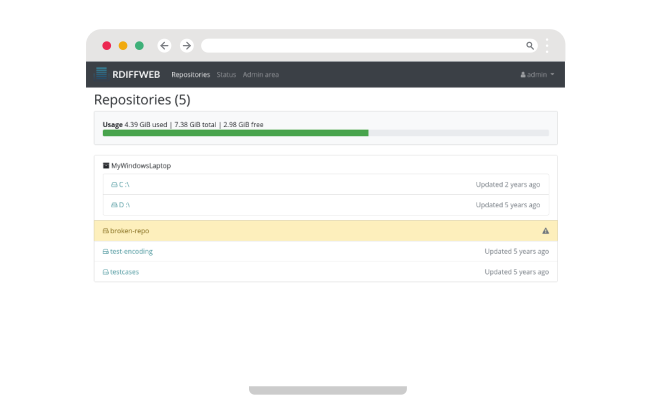The width and height of the screenshot is (656, 412).
Task: Go to Repositories in the navbar
Action: pos(190,75)
